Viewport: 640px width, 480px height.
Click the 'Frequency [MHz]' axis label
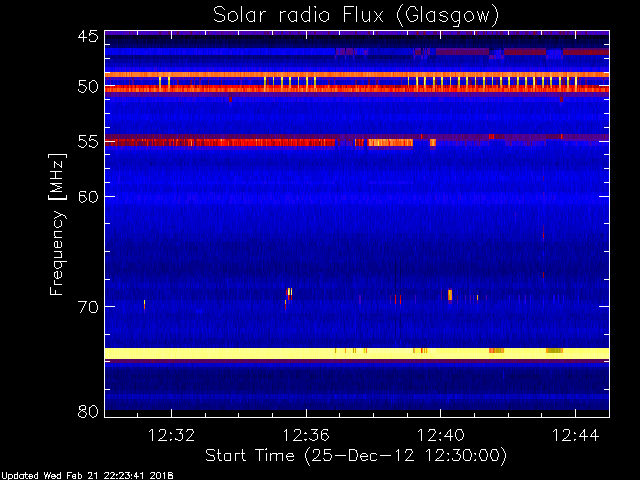[57, 224]
